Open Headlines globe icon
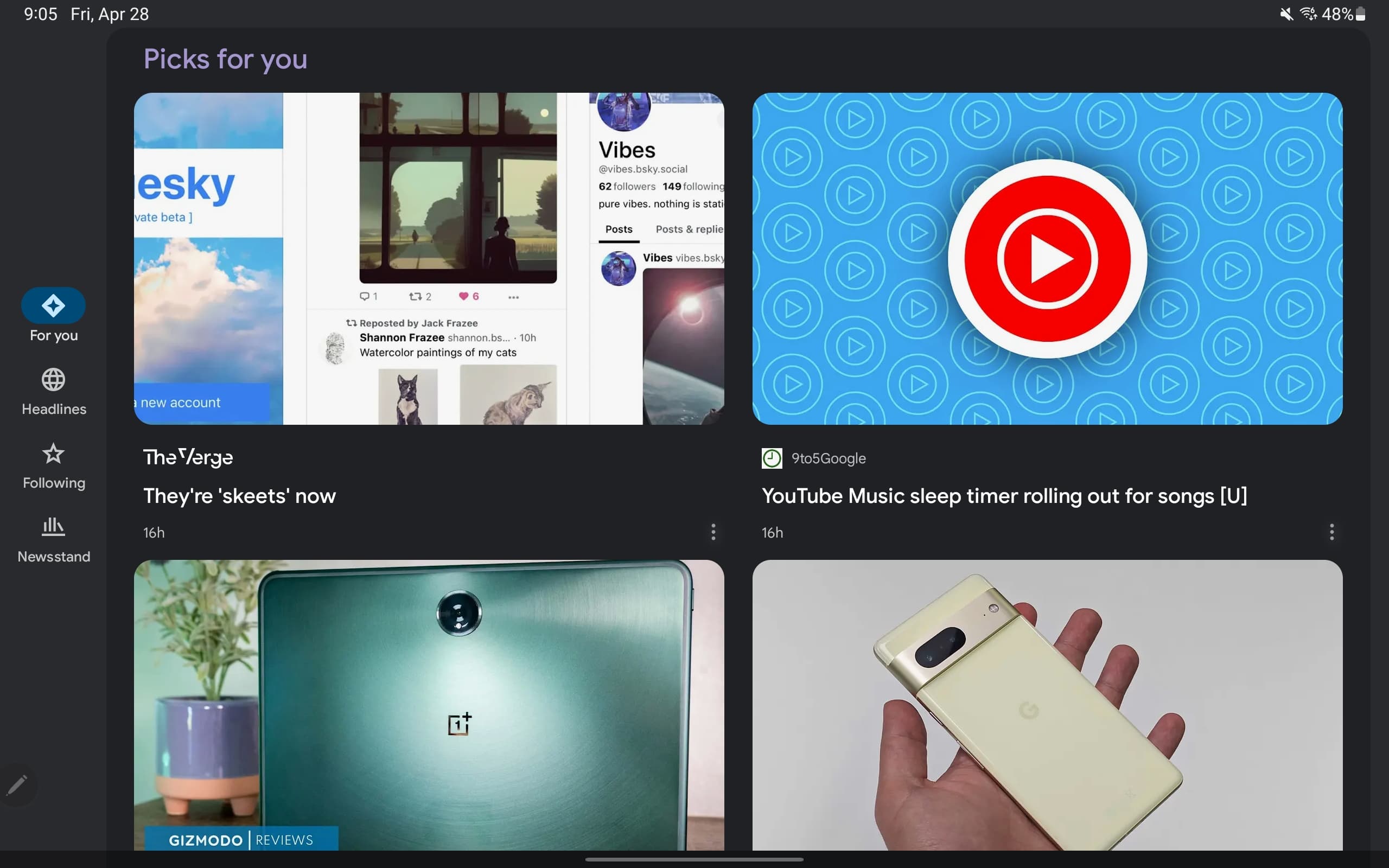 coord(53,379)
